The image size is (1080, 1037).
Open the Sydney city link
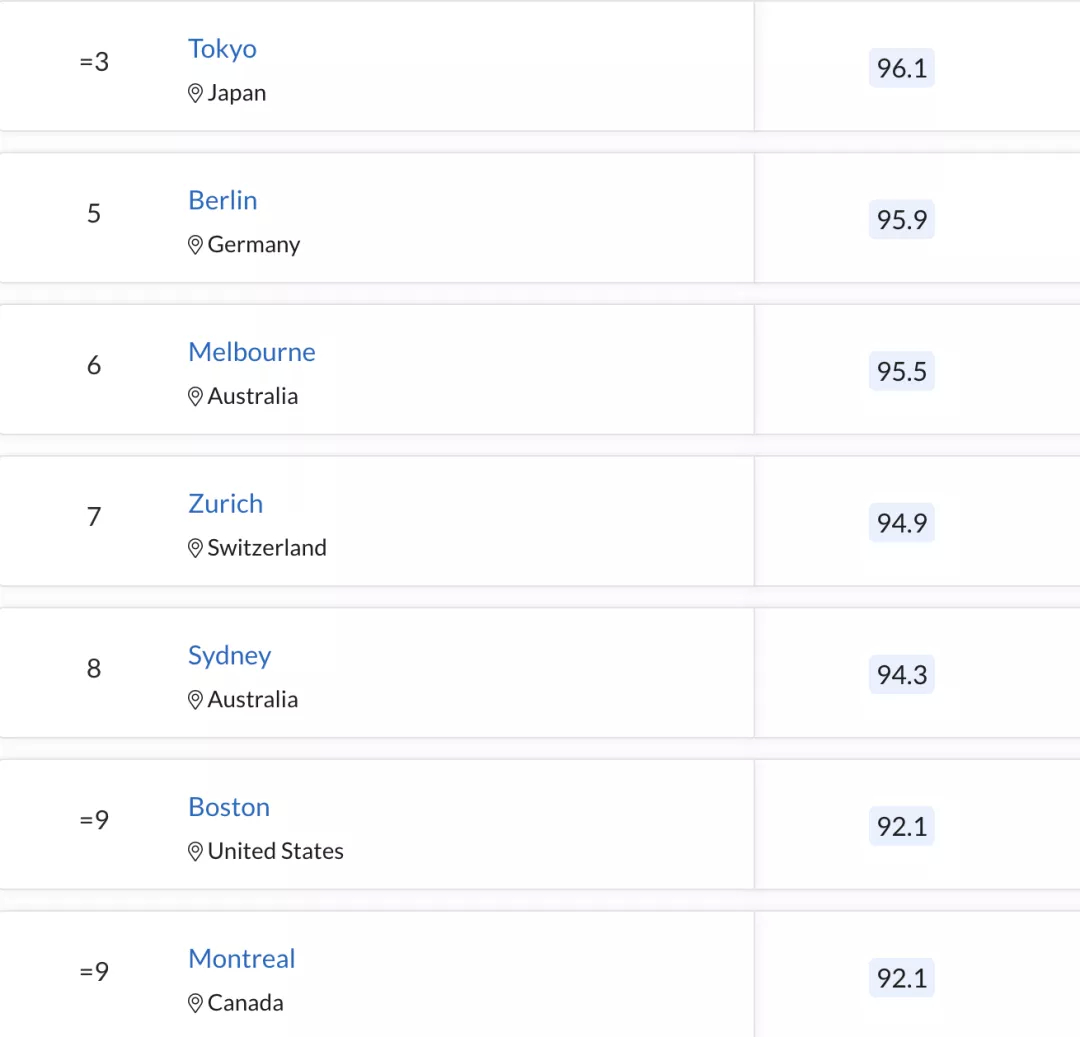[x=229, y=656]
